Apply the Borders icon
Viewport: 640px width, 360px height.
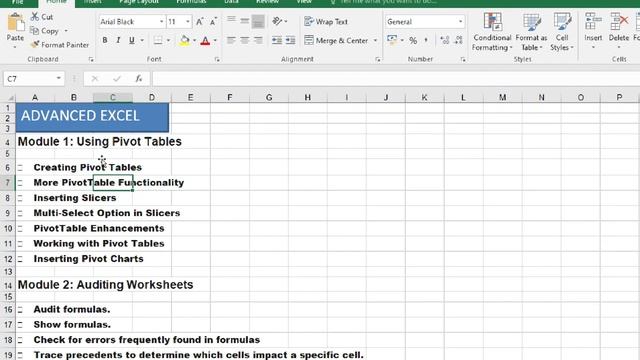[x=158, y=40]
